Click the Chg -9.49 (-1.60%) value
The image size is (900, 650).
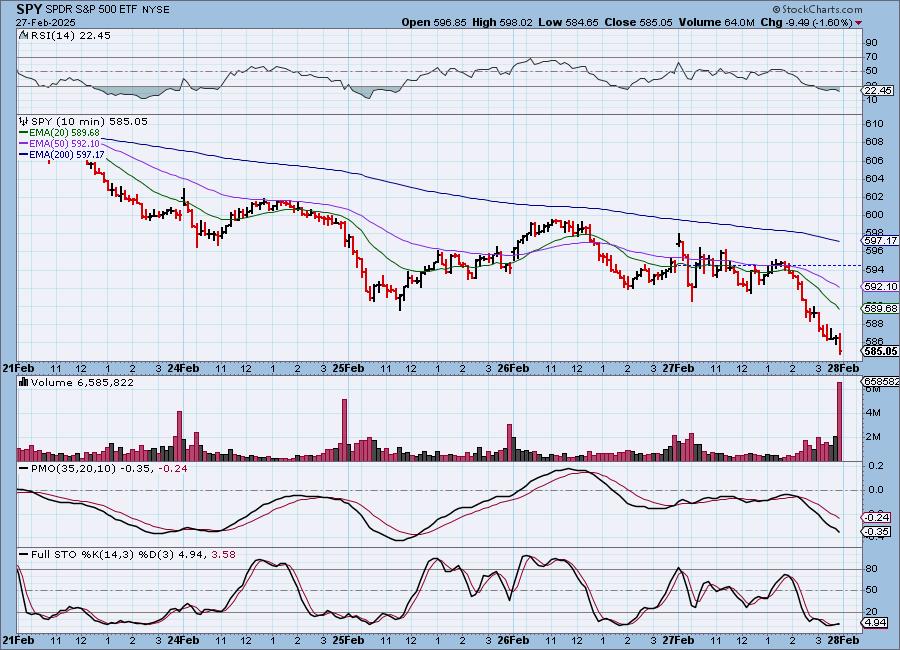[x=806, y=22]
